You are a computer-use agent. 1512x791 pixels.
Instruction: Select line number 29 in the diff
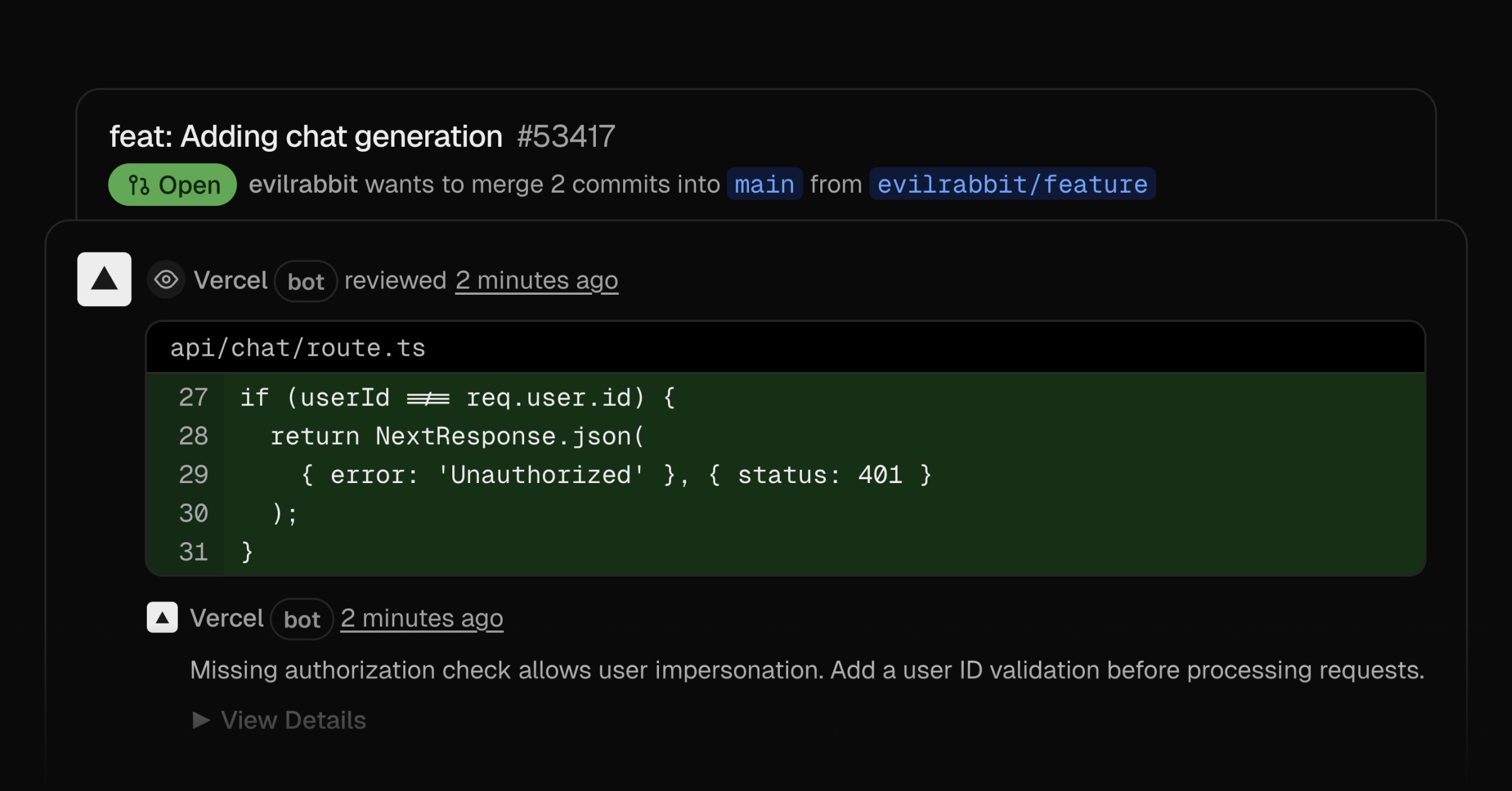pos(193,474)
